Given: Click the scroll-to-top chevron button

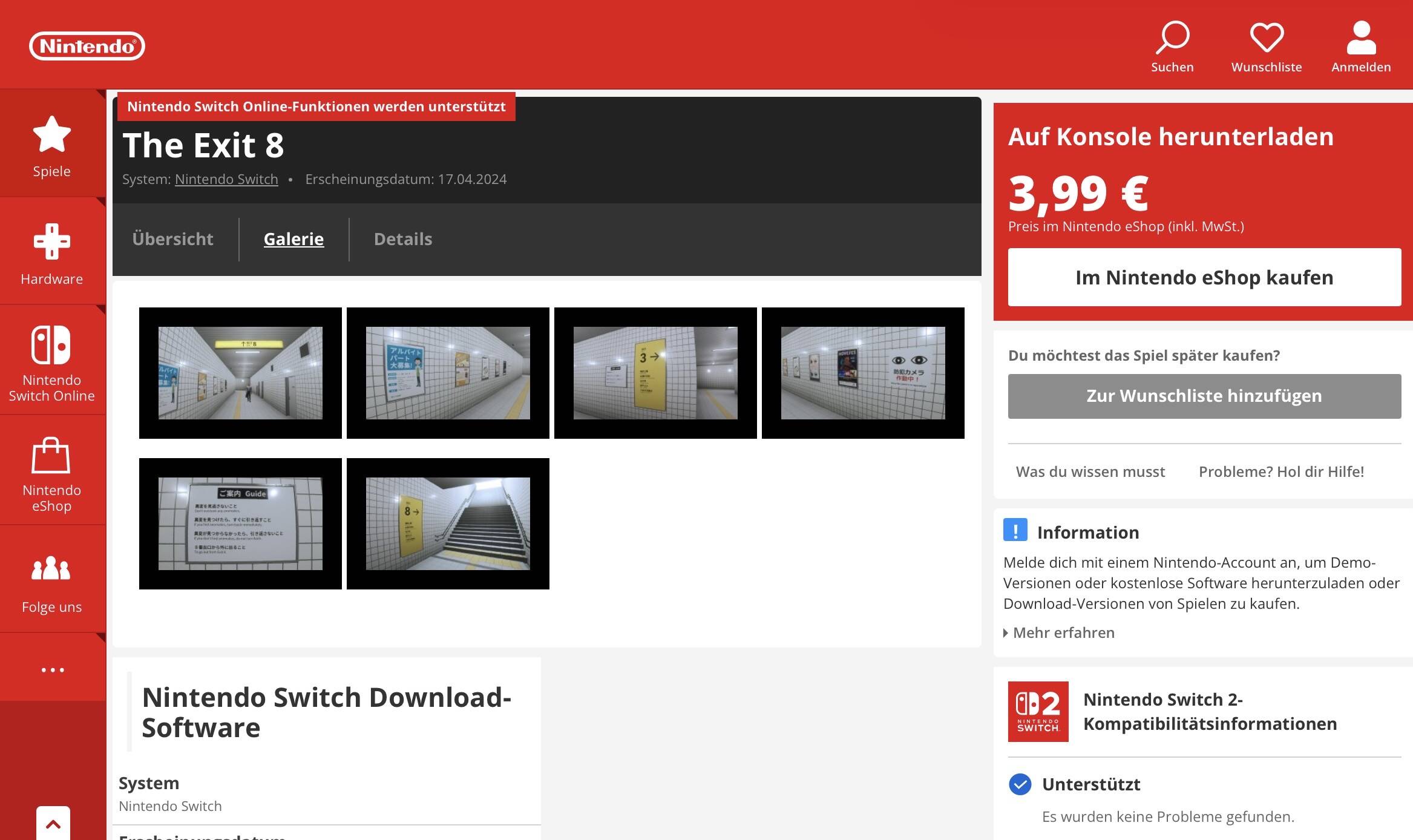Looking at the screenshot, I should (53, 824).
